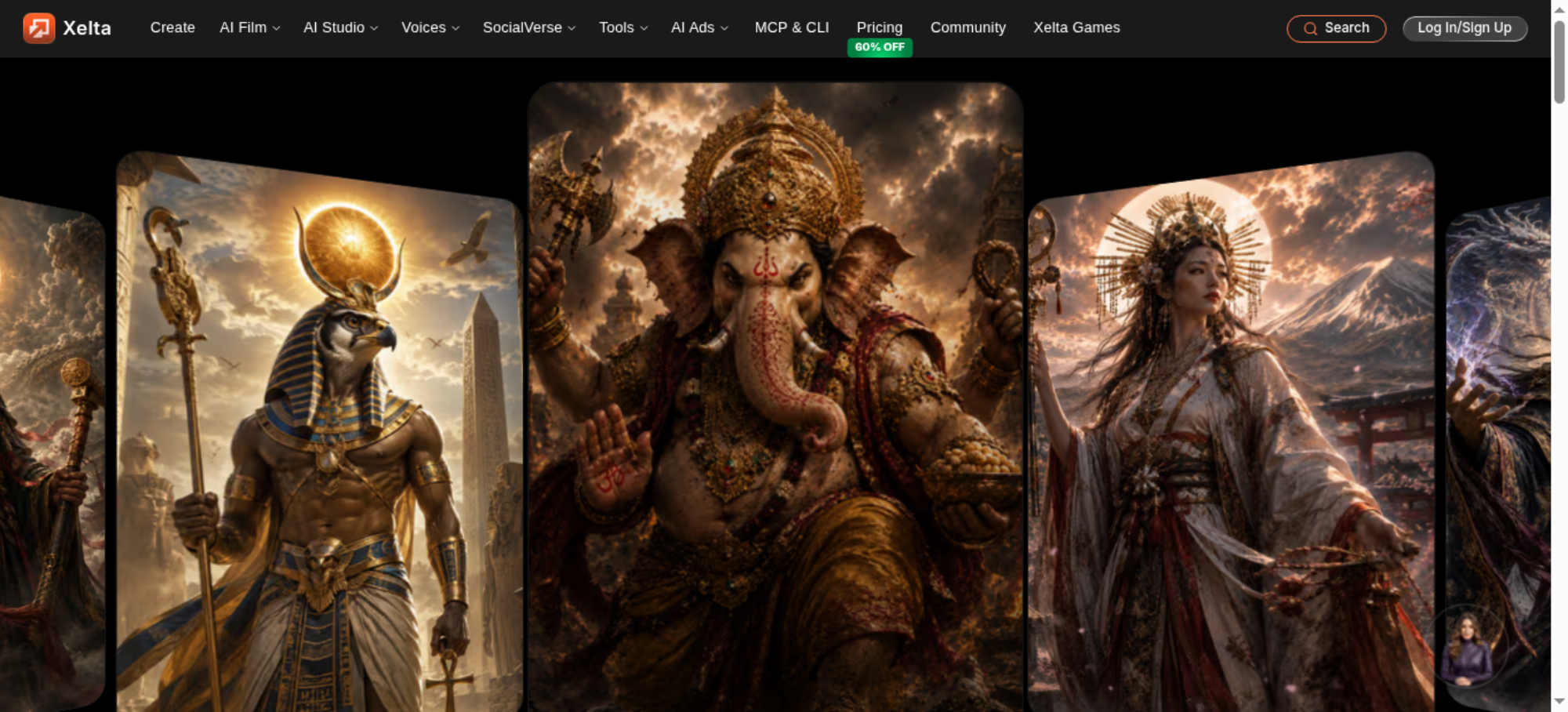Viewport: 1568px width, 712px height.
Task: Select the leftmost robed figure artwork
Action: 52,453
